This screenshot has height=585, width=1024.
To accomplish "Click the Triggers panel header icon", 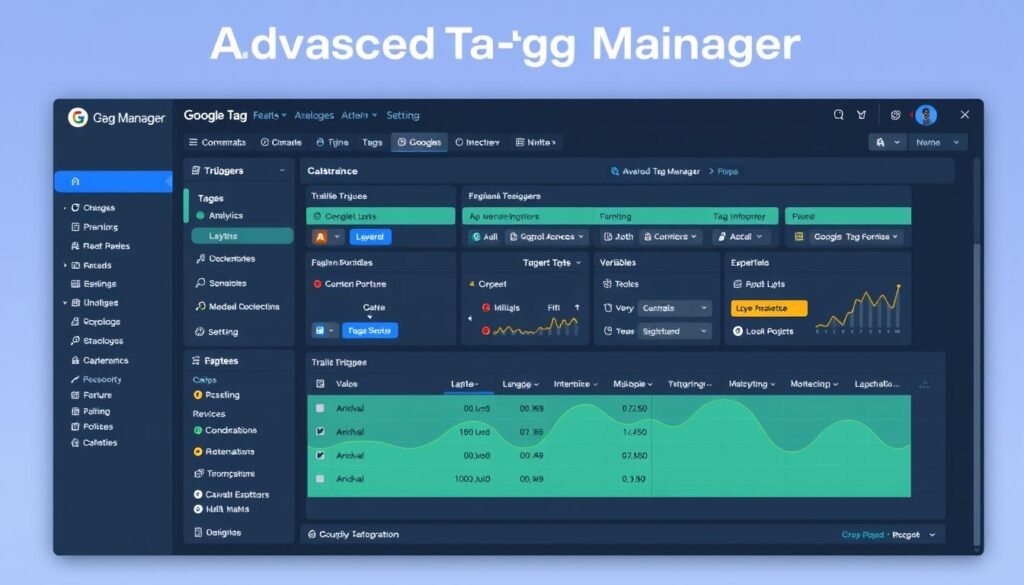I will 195,170.
